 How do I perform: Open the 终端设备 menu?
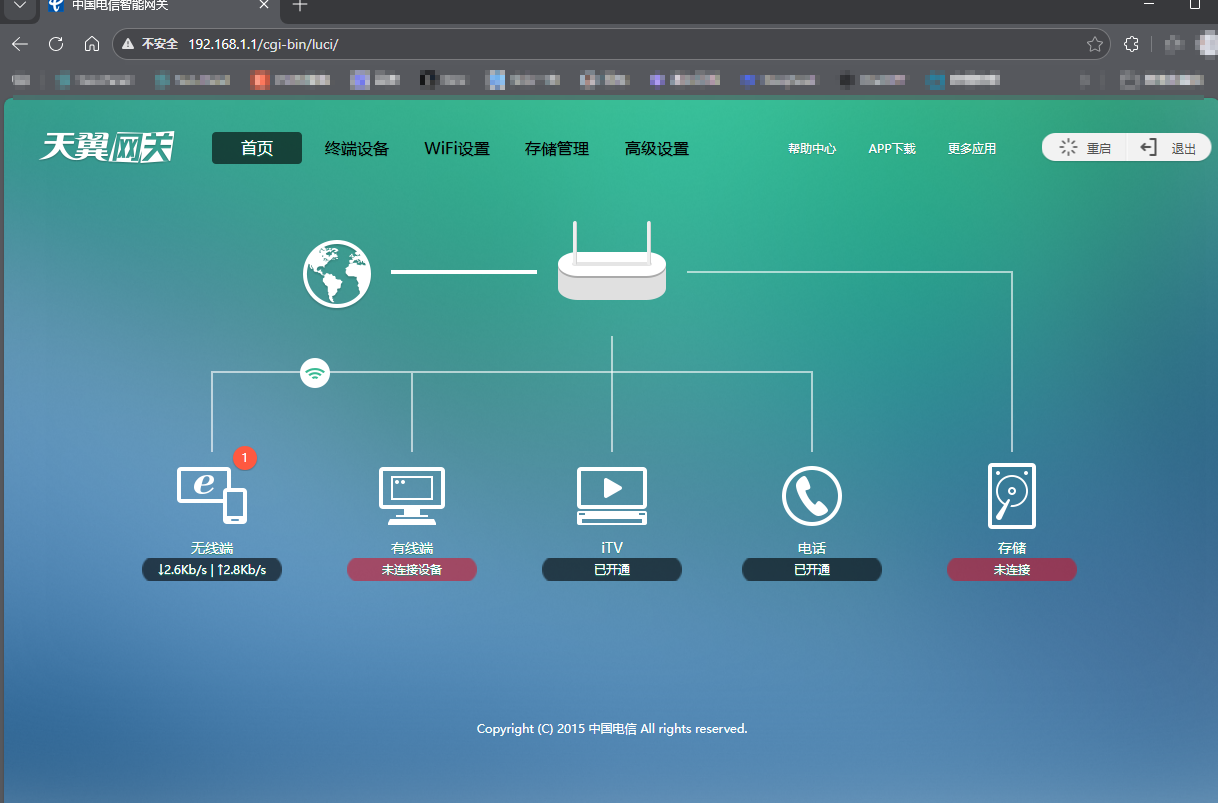(357, 149)
